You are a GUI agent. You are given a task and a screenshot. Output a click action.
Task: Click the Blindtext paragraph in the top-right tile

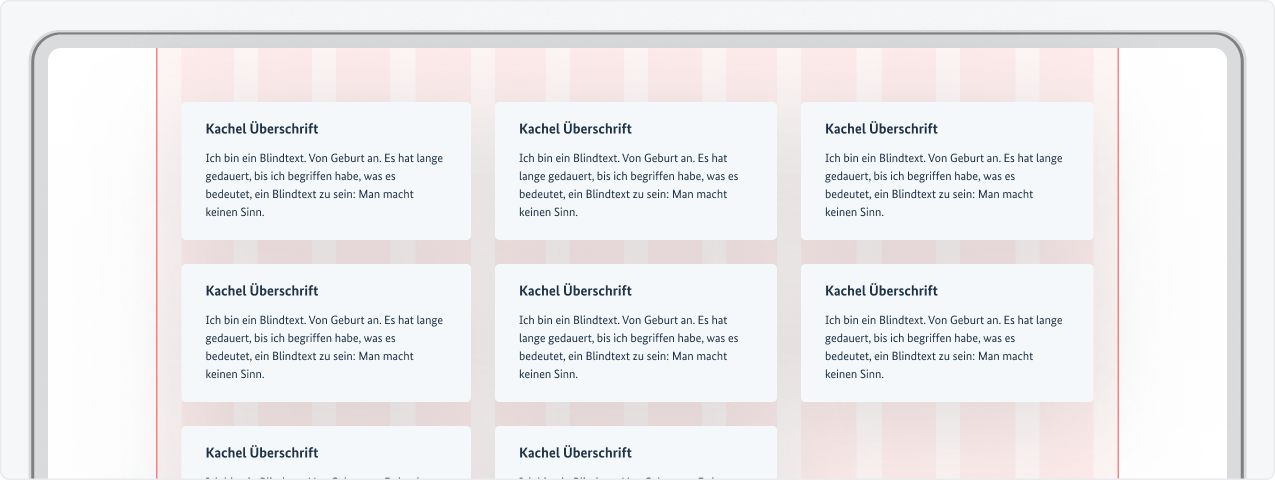tap(943, 185)
